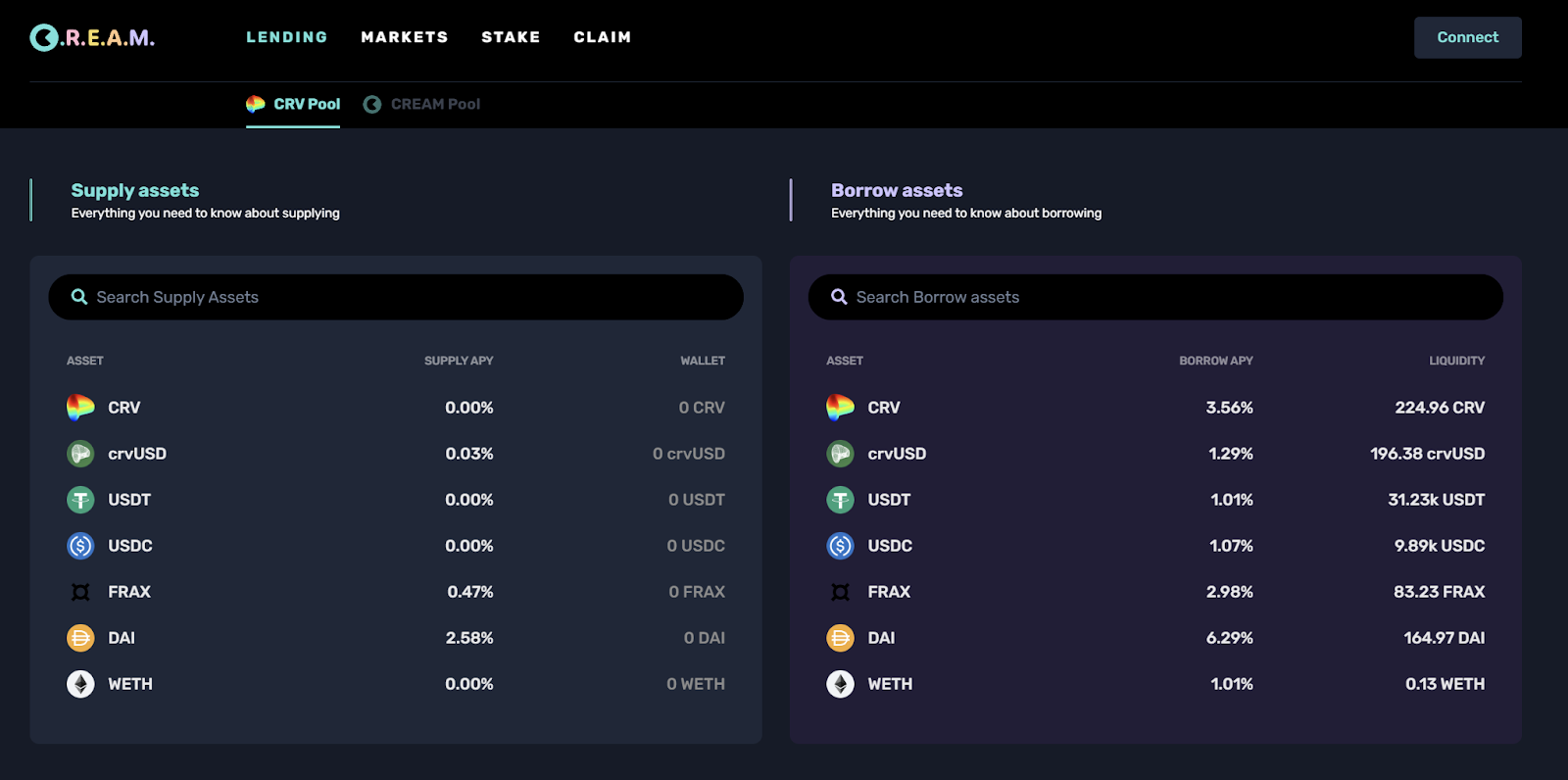Screen dimensions: 1568x780
Task: Focus the Search Borrow assets field
Action: pyautogui.click(x=1155, y=297)
